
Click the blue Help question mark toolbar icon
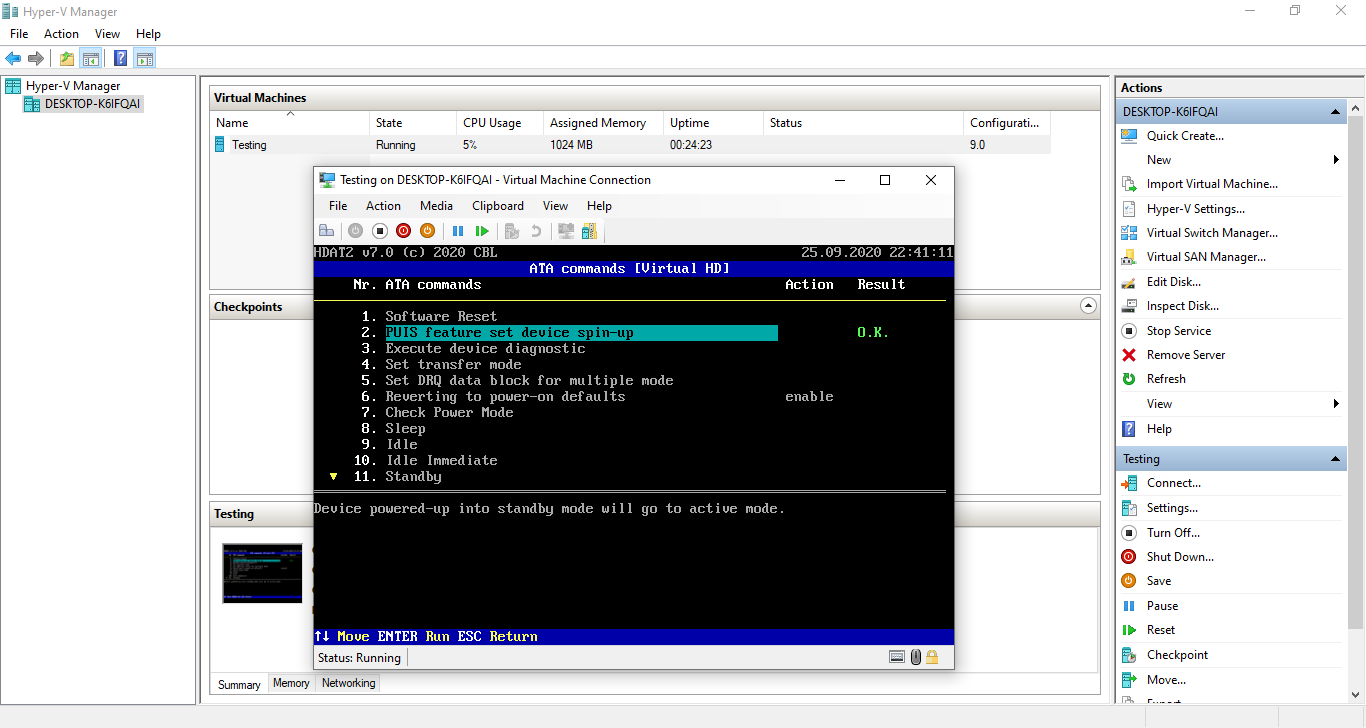pyautogui.click(x=120, y=59)
